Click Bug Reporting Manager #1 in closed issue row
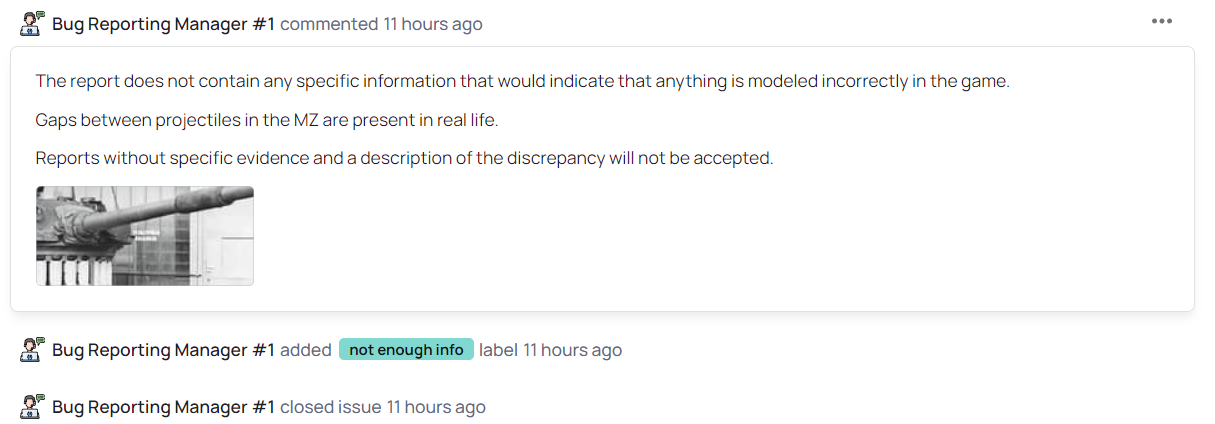 pos(163,407)
